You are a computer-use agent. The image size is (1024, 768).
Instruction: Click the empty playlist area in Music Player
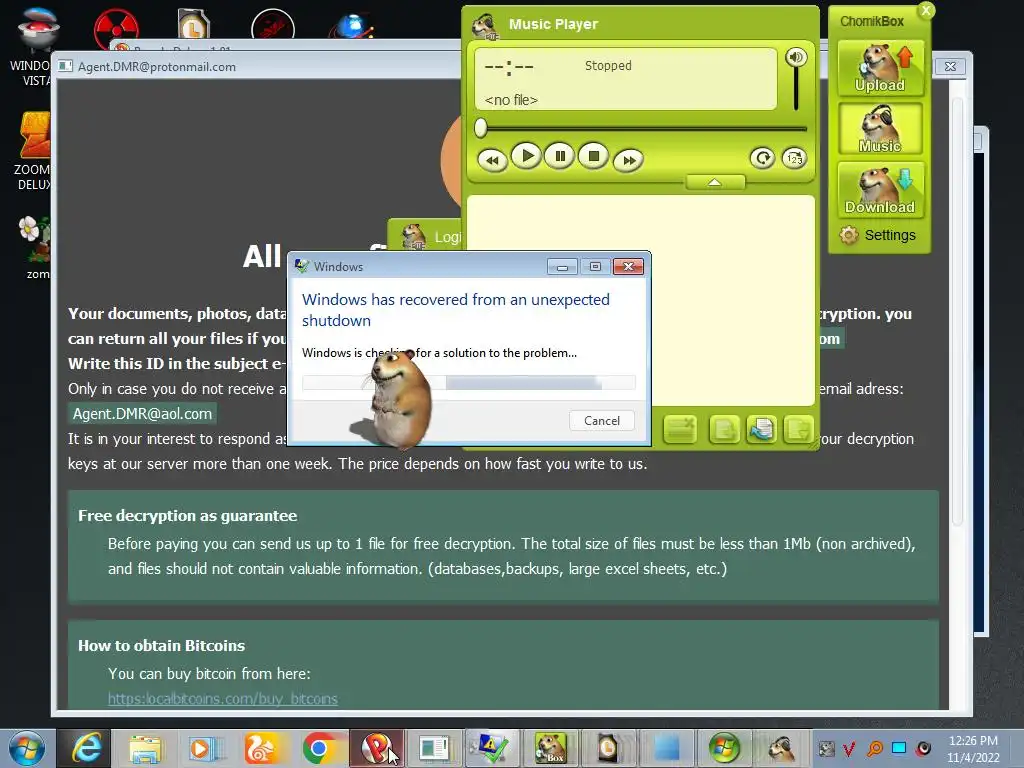pyautogui.click(x=731, y=300)
